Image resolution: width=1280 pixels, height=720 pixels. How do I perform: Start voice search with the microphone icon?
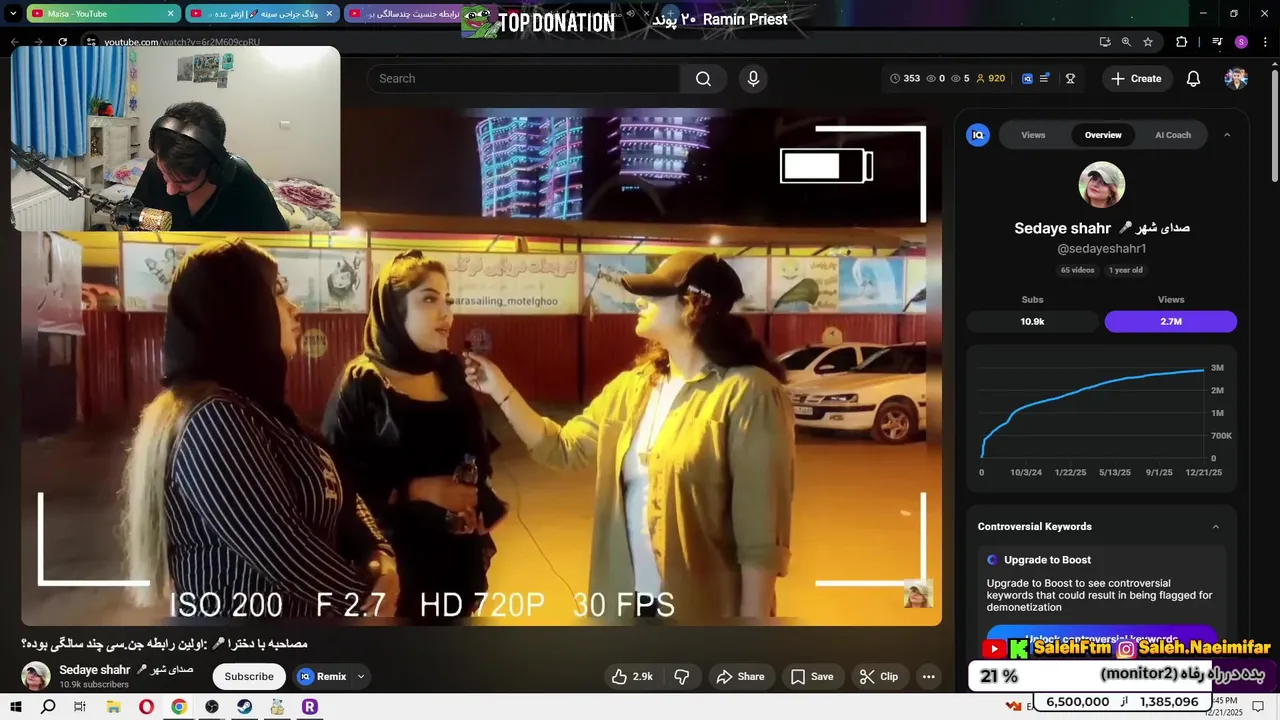click(753, 79)
